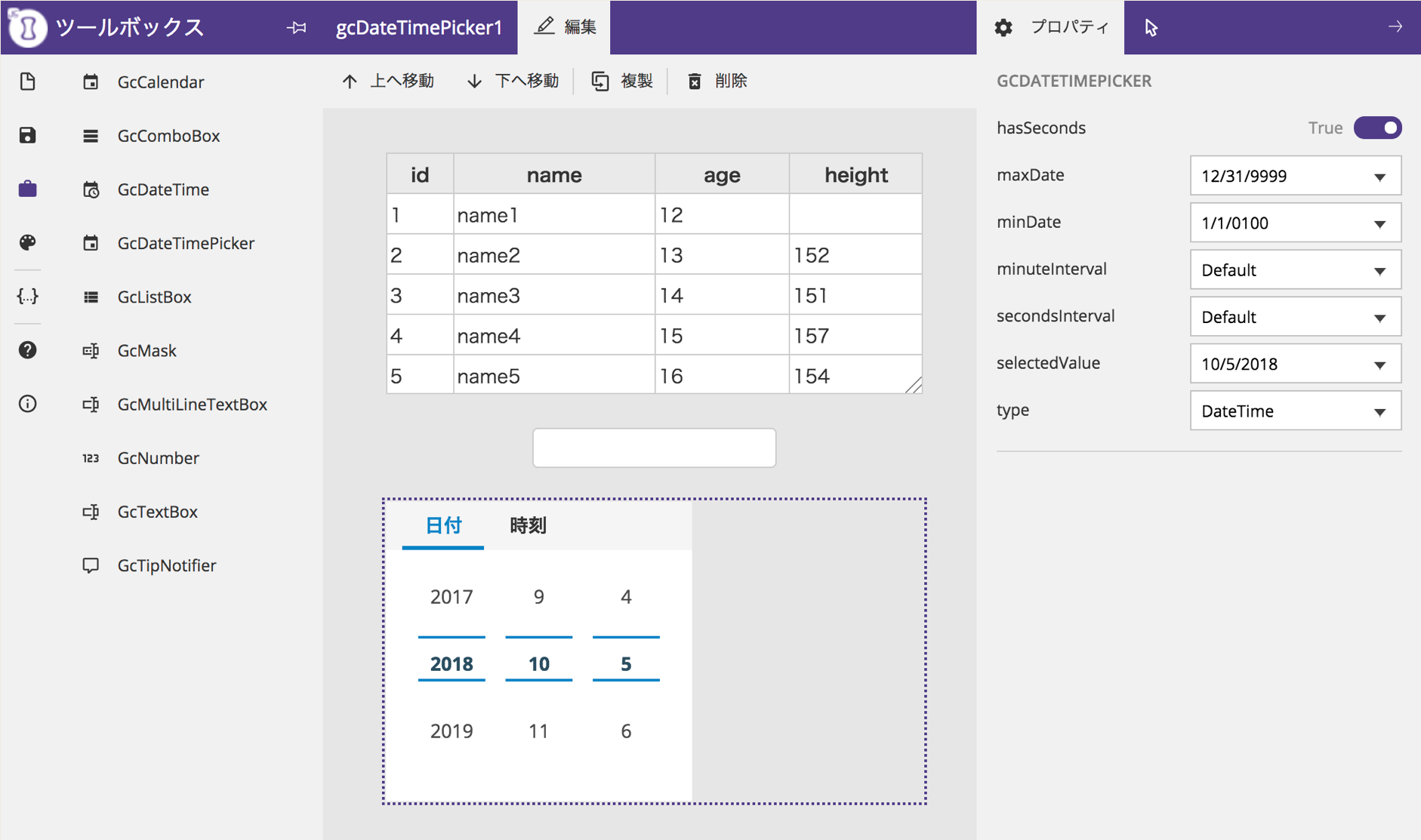1421x840 pixels.
Task: Click the GcTextBox field icon
Action: point(91,512)
